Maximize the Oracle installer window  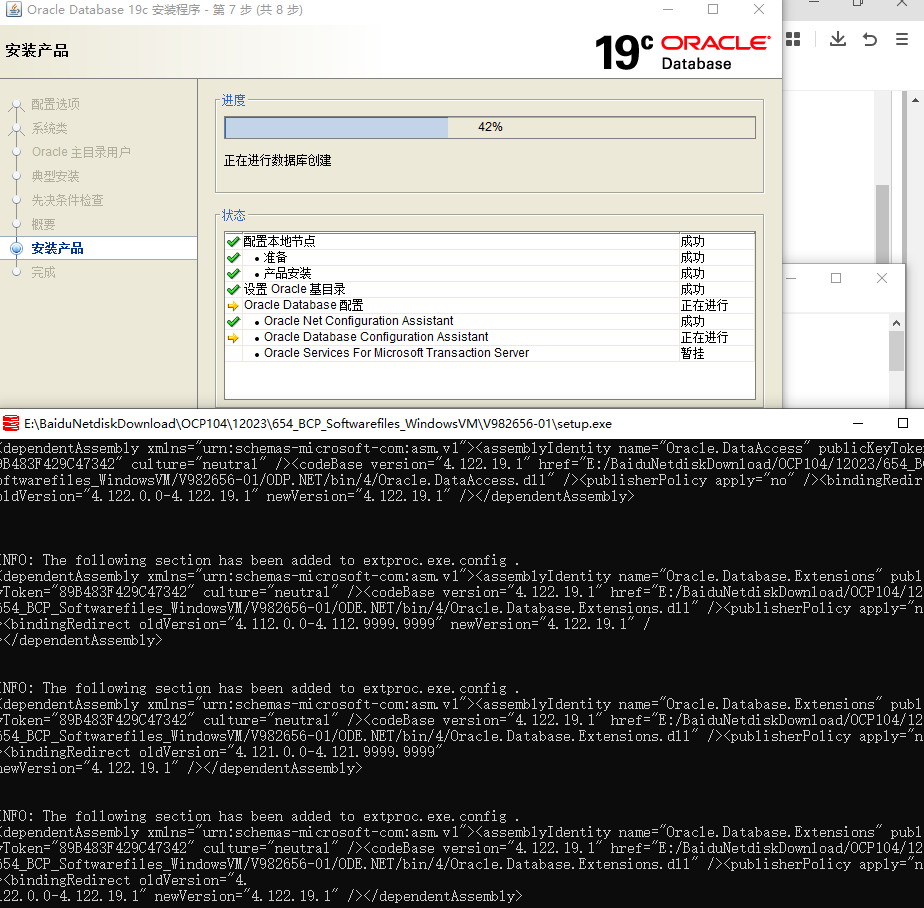[x=713, y=9]
